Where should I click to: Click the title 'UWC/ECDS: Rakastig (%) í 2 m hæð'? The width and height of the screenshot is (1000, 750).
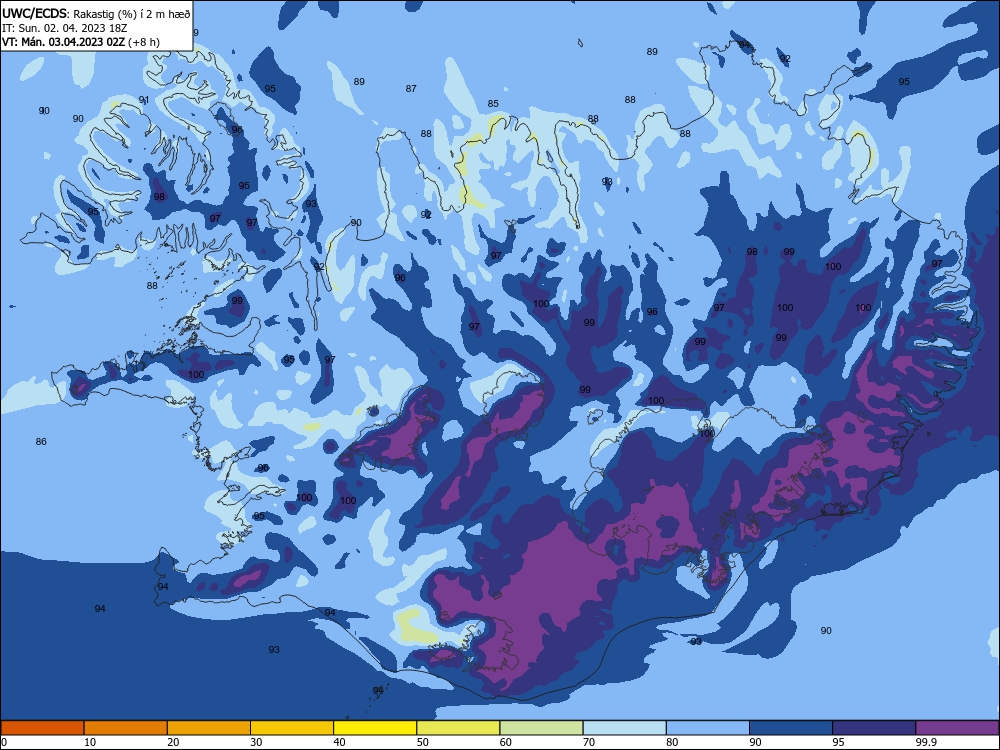point(96,13)
